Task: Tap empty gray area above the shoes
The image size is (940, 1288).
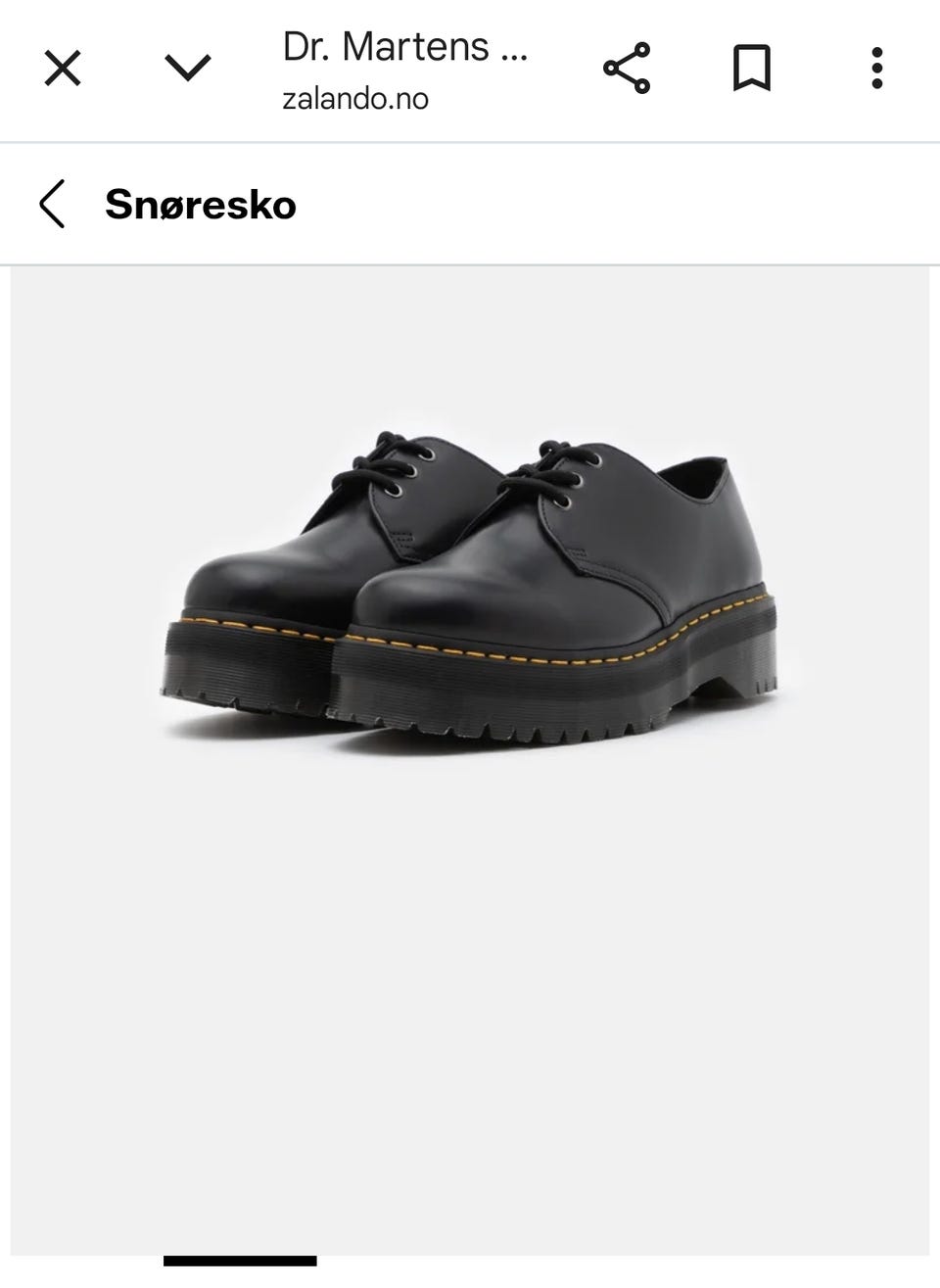Action: pyautogui.click(x=470, y=343)
